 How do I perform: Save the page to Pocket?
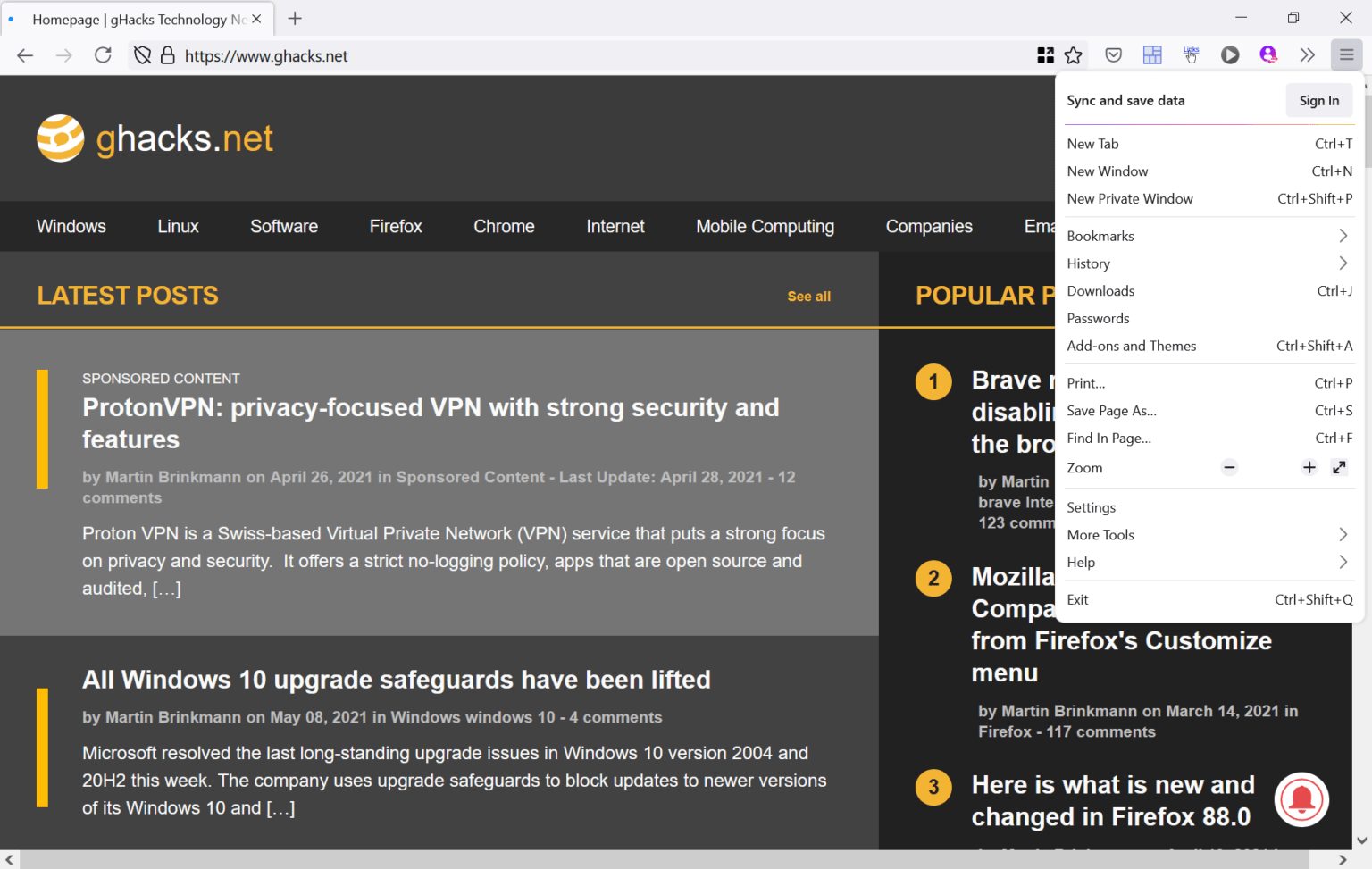1113,54
